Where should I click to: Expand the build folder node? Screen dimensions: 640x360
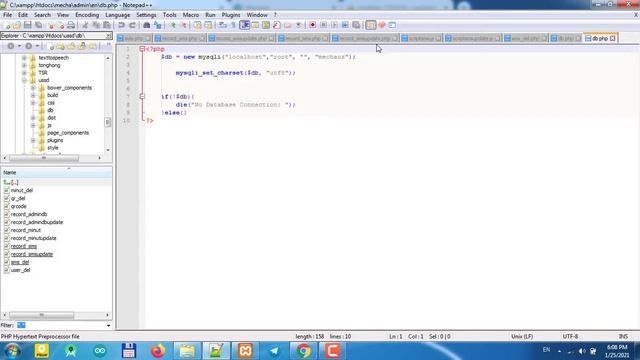pyautogui.click(x=33, y=95)
